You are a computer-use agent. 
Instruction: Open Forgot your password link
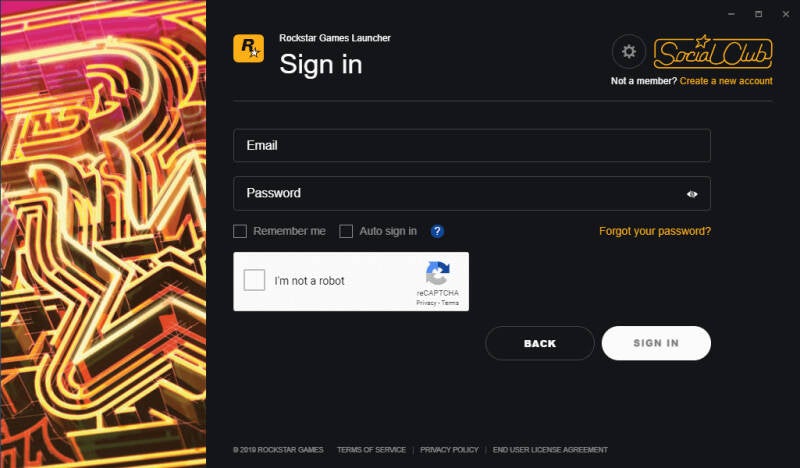click(x=655, y=231)
